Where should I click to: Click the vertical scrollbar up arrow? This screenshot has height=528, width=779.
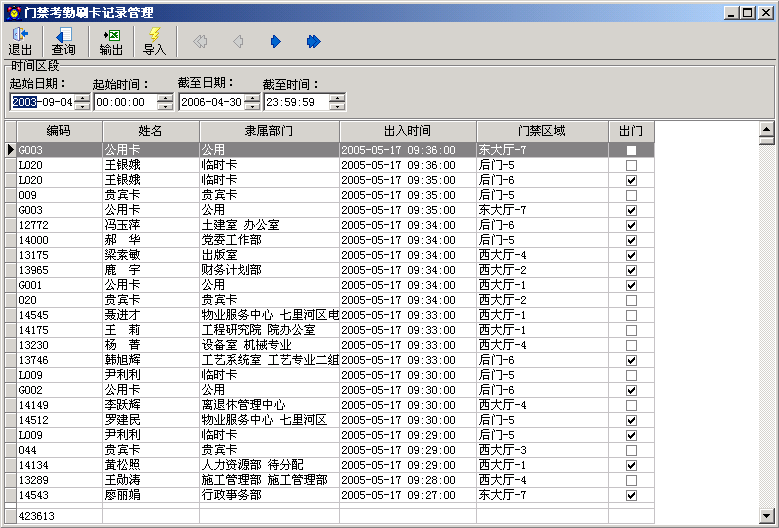tap(767, 129)
